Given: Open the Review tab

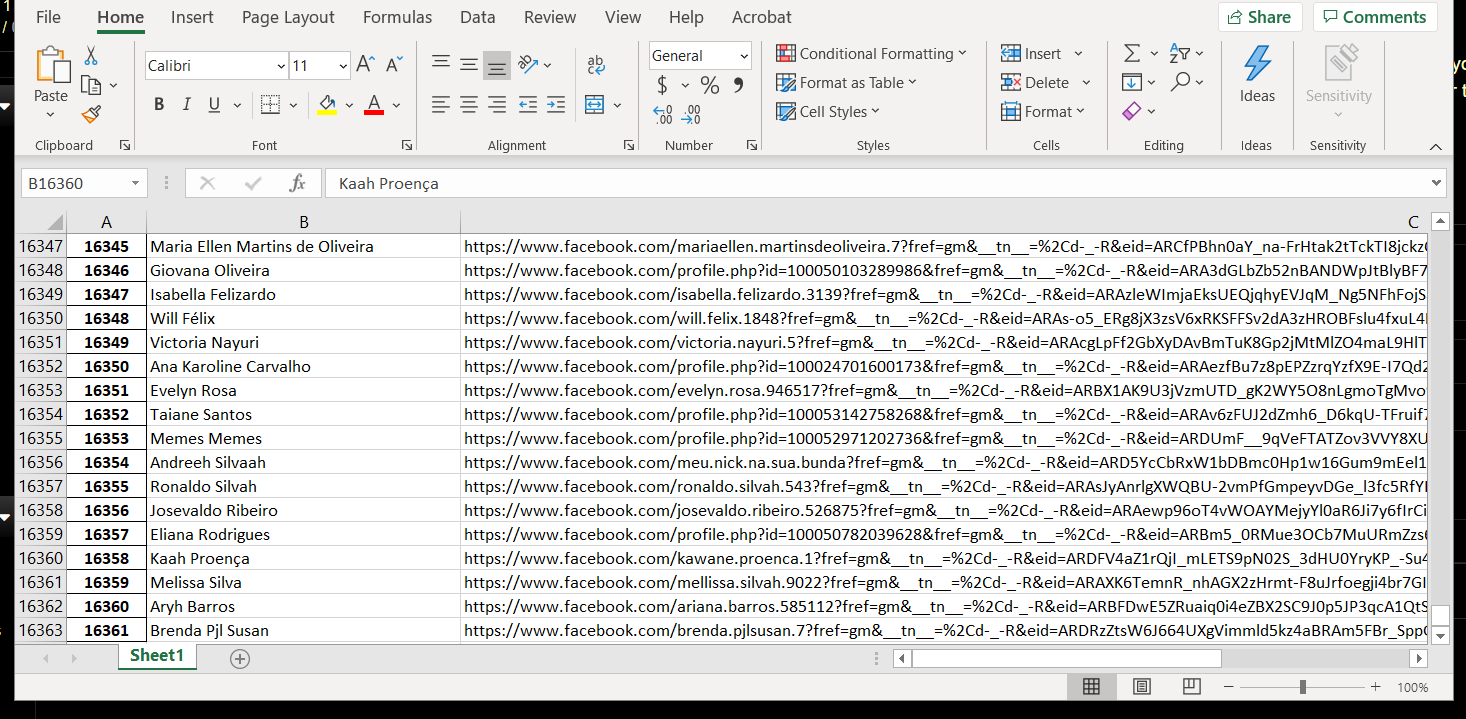Looking at the screenshot, I should pyautogui.click(x=550, y=17).
